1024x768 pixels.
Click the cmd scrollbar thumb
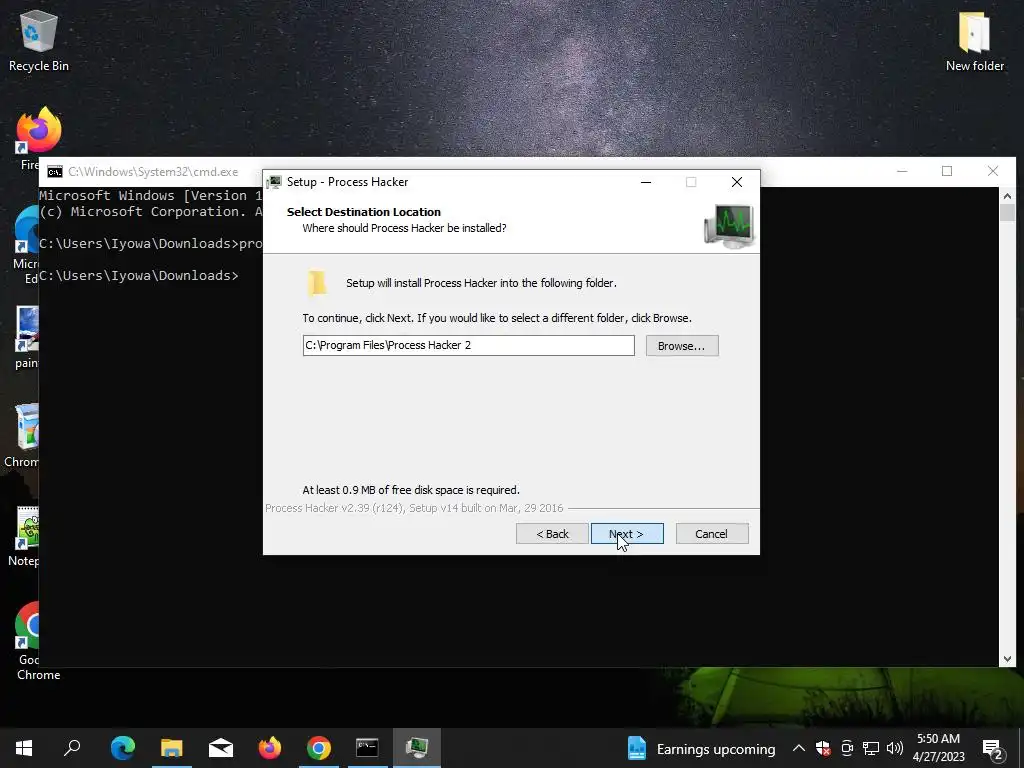pyautogui.click(x=1007, y=212)
